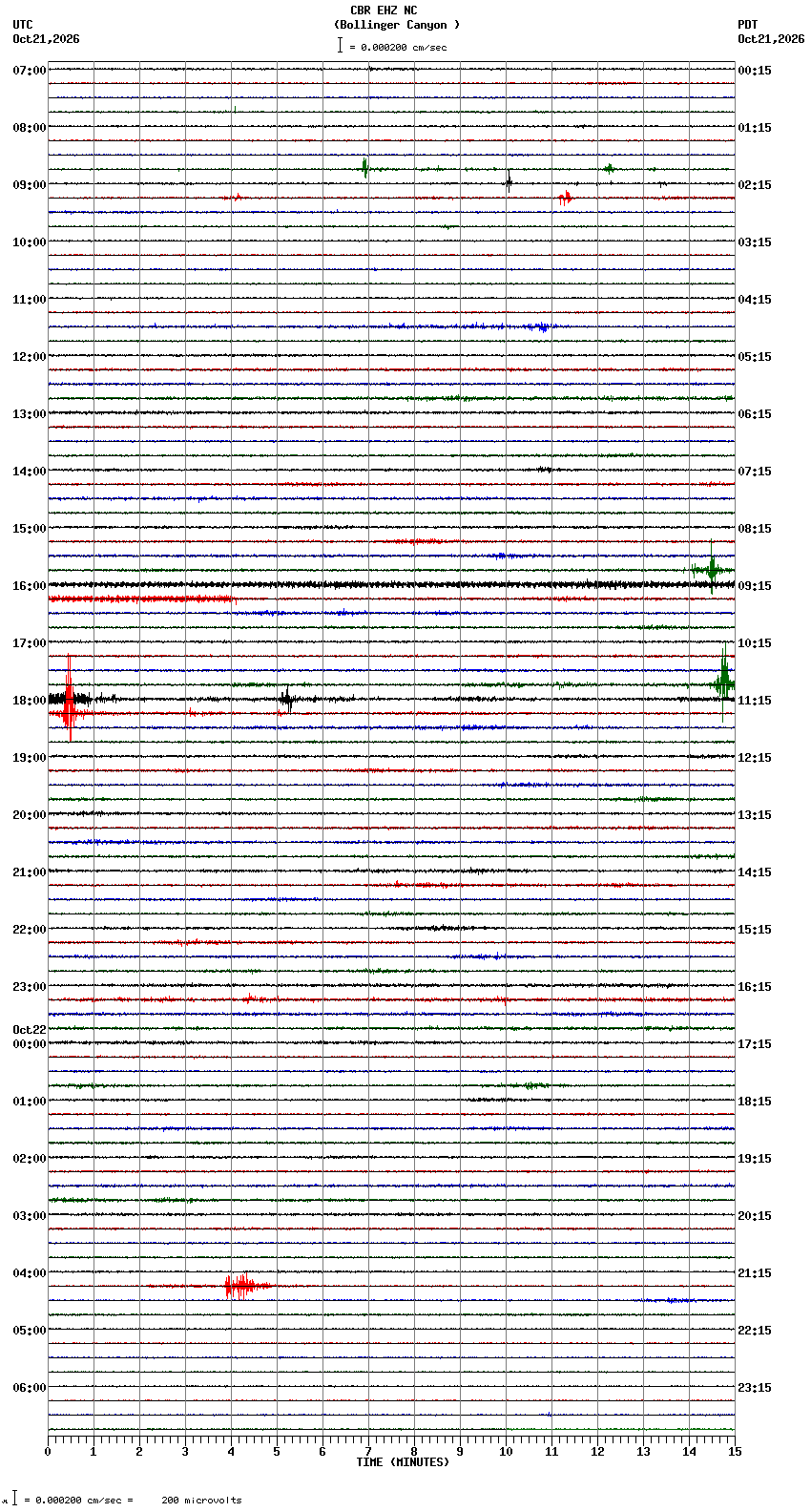Click the '0' tick label on time axis
Image resolution: width=811 pixels, height=1512 pixels.
coord(48,1452)
